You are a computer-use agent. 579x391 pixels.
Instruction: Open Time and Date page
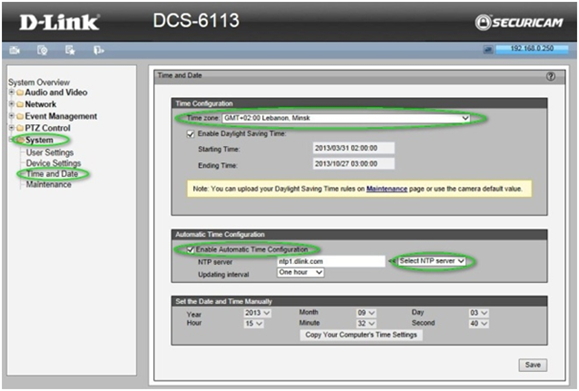coord(52,174)
